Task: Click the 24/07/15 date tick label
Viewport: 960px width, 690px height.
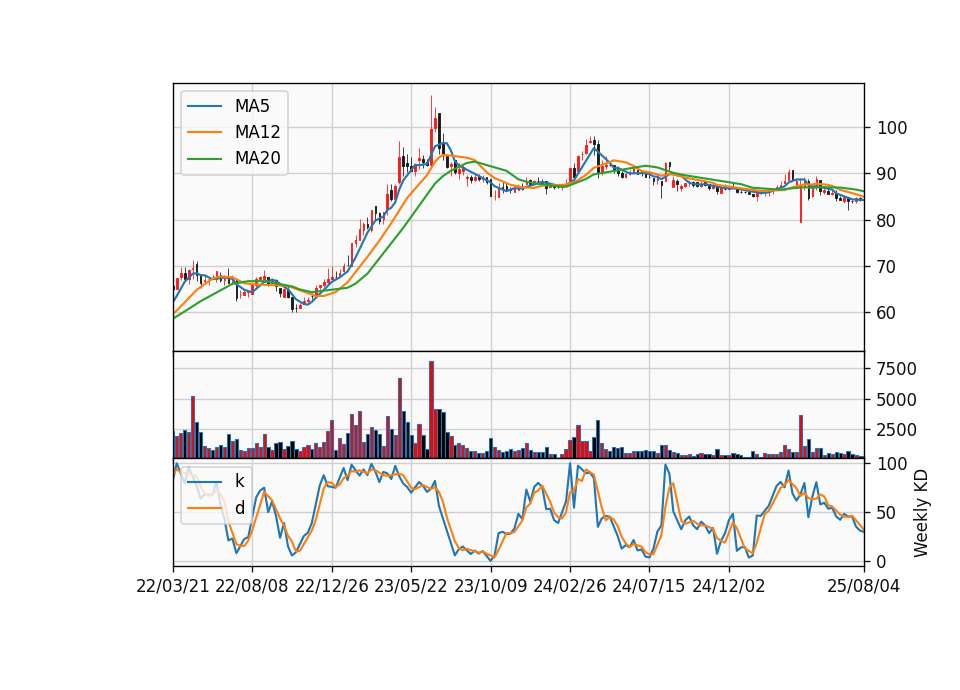Action: pos(649,586)
